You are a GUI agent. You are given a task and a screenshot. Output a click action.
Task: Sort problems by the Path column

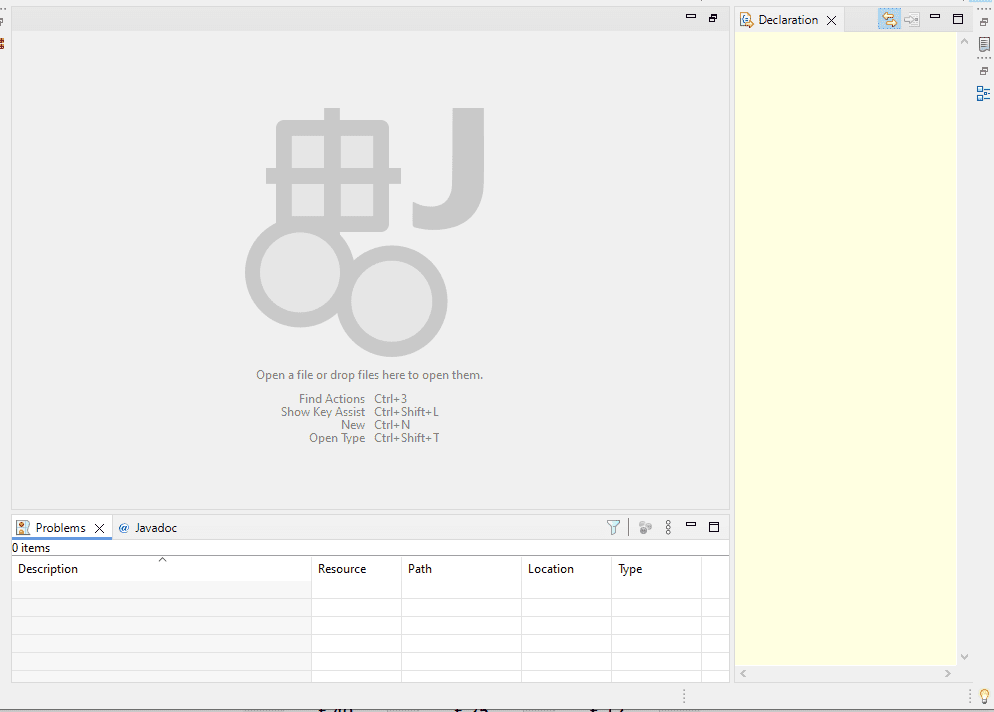pyautogui.click(x=462, y=569)
